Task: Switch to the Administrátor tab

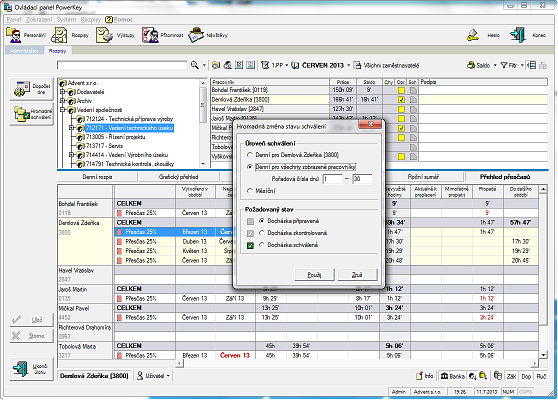Action: [x=24, y=51]
